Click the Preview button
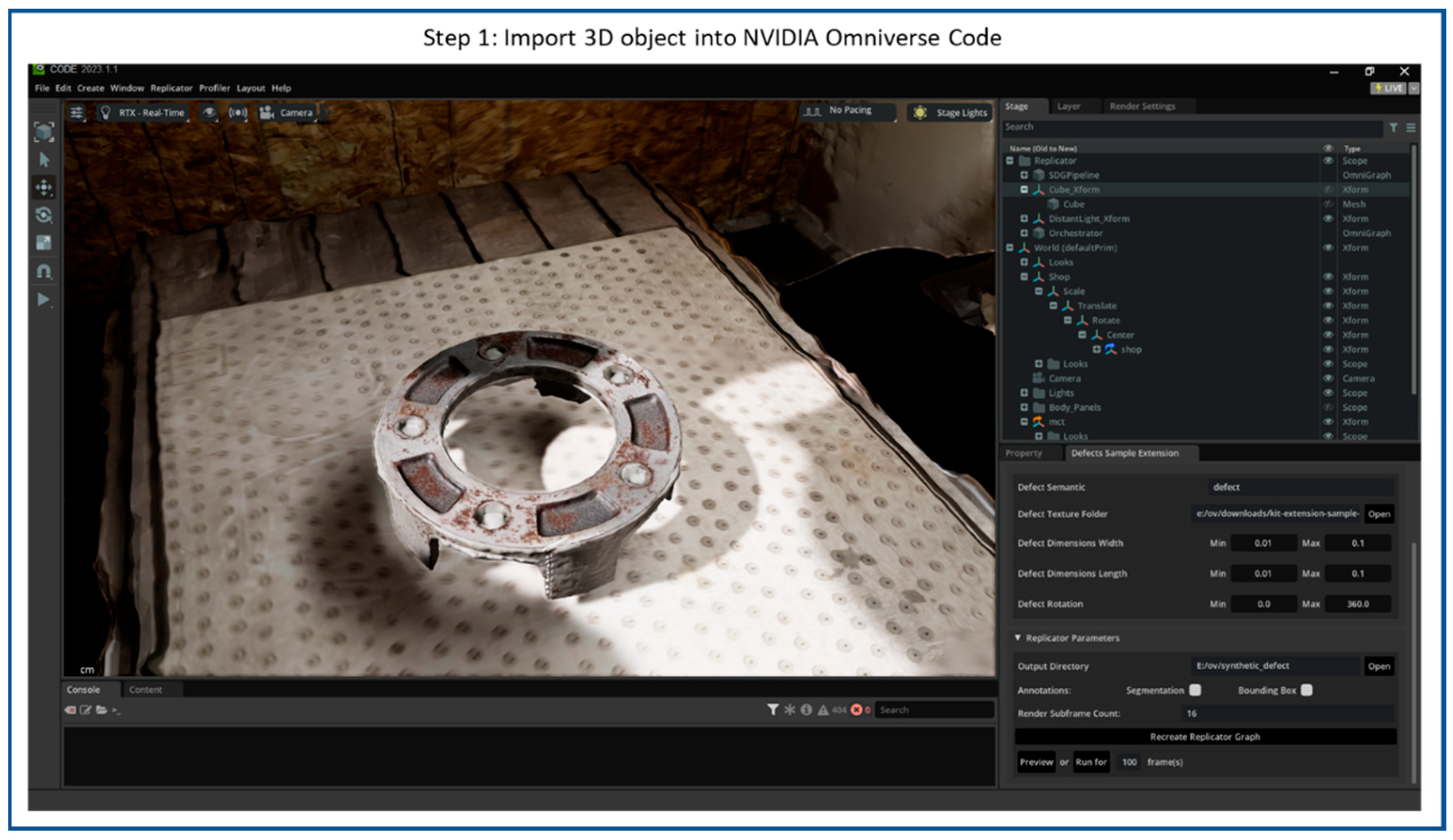Image resolution: width=1453 pixels, height=840 pixels. (1036, 762)
